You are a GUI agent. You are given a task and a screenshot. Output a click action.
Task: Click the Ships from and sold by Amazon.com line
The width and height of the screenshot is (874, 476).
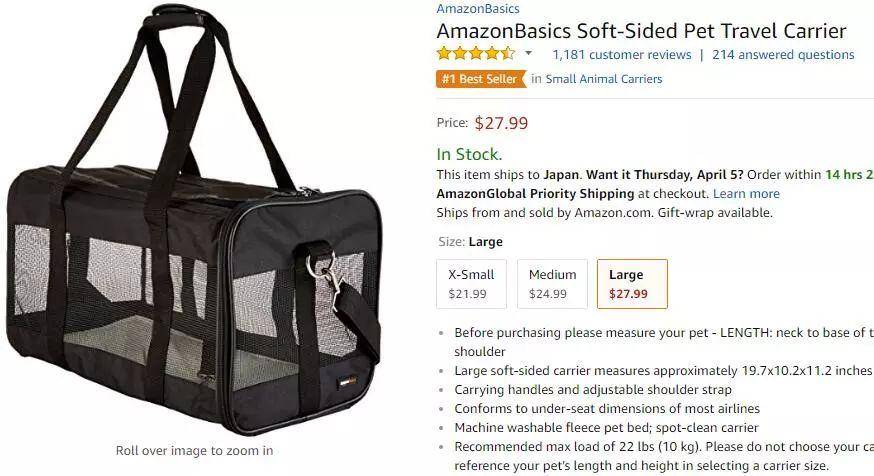(604, 212)
